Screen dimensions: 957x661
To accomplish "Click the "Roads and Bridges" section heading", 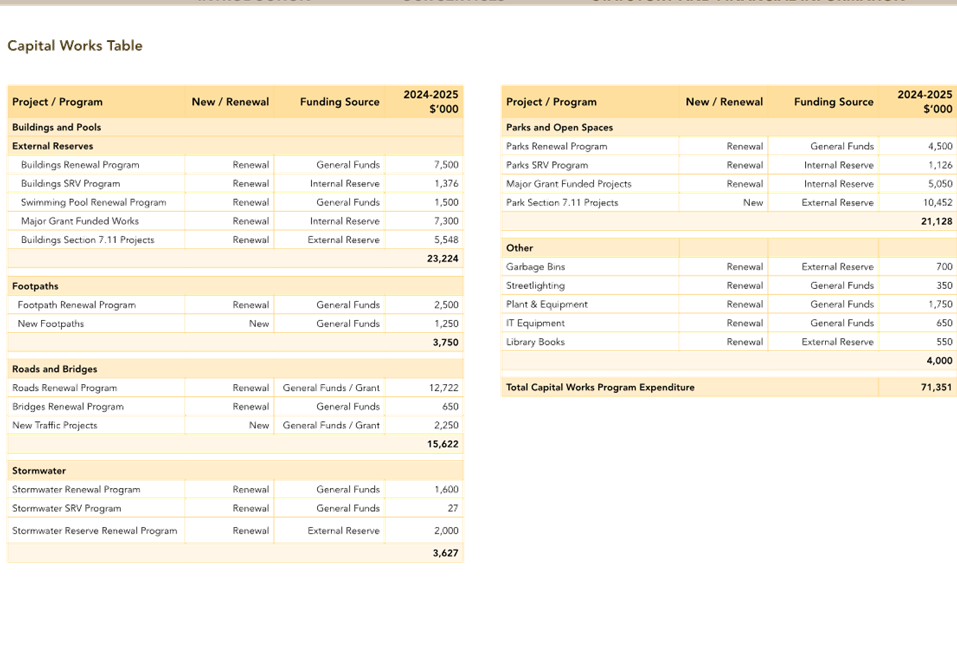I will (54, 369).
